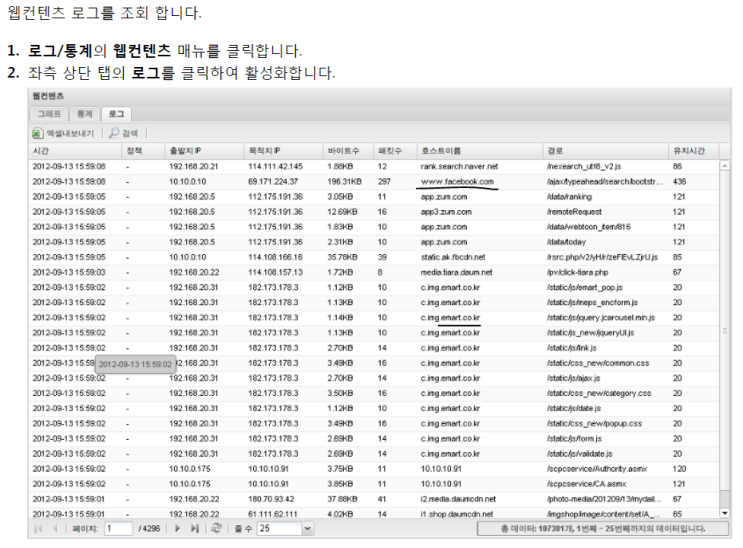Click path /static/js/validate.js cell
The height and width of the screenshot is (548, 743).
tap(579, 454)
